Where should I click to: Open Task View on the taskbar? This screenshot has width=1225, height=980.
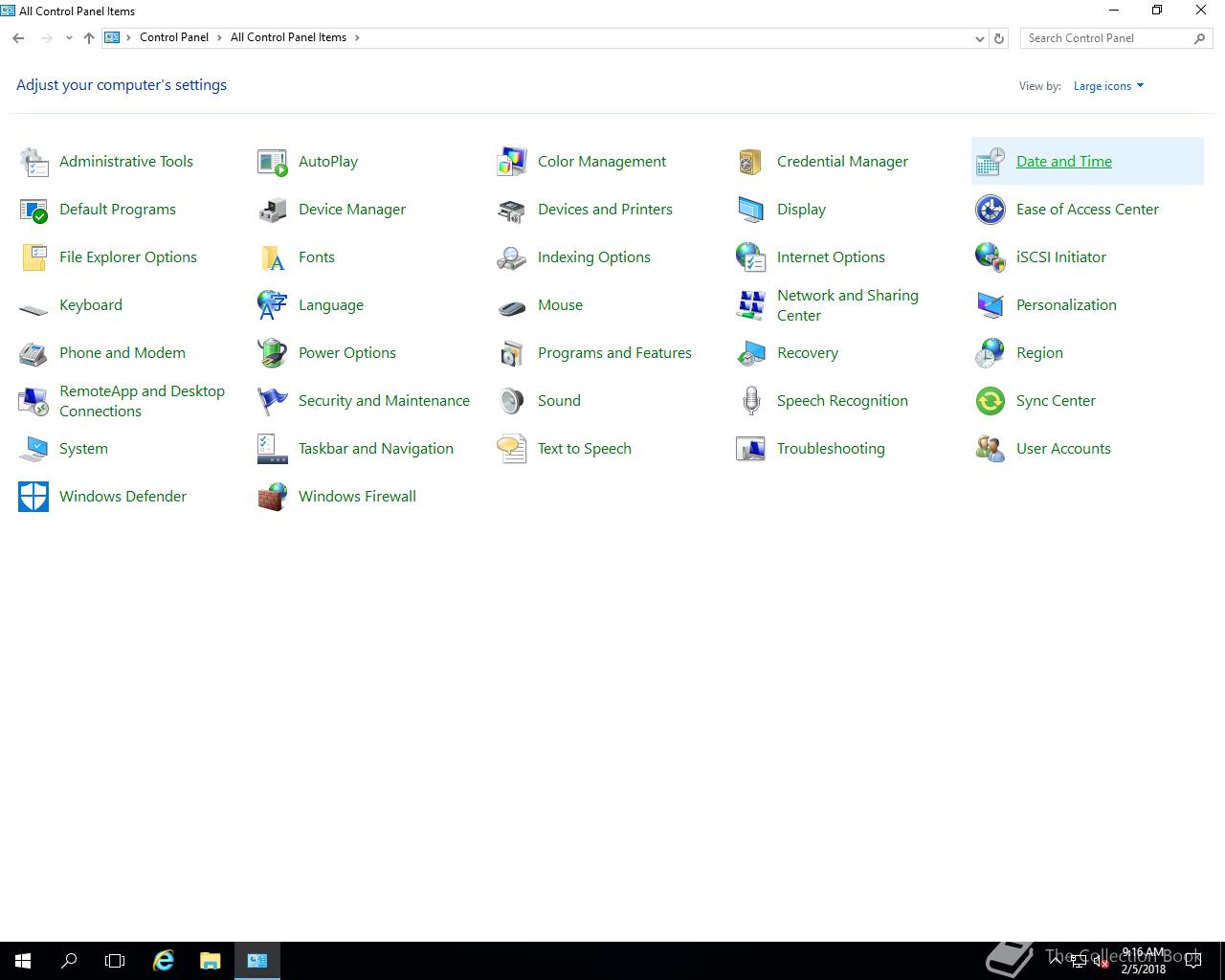(x=115, y=961)
